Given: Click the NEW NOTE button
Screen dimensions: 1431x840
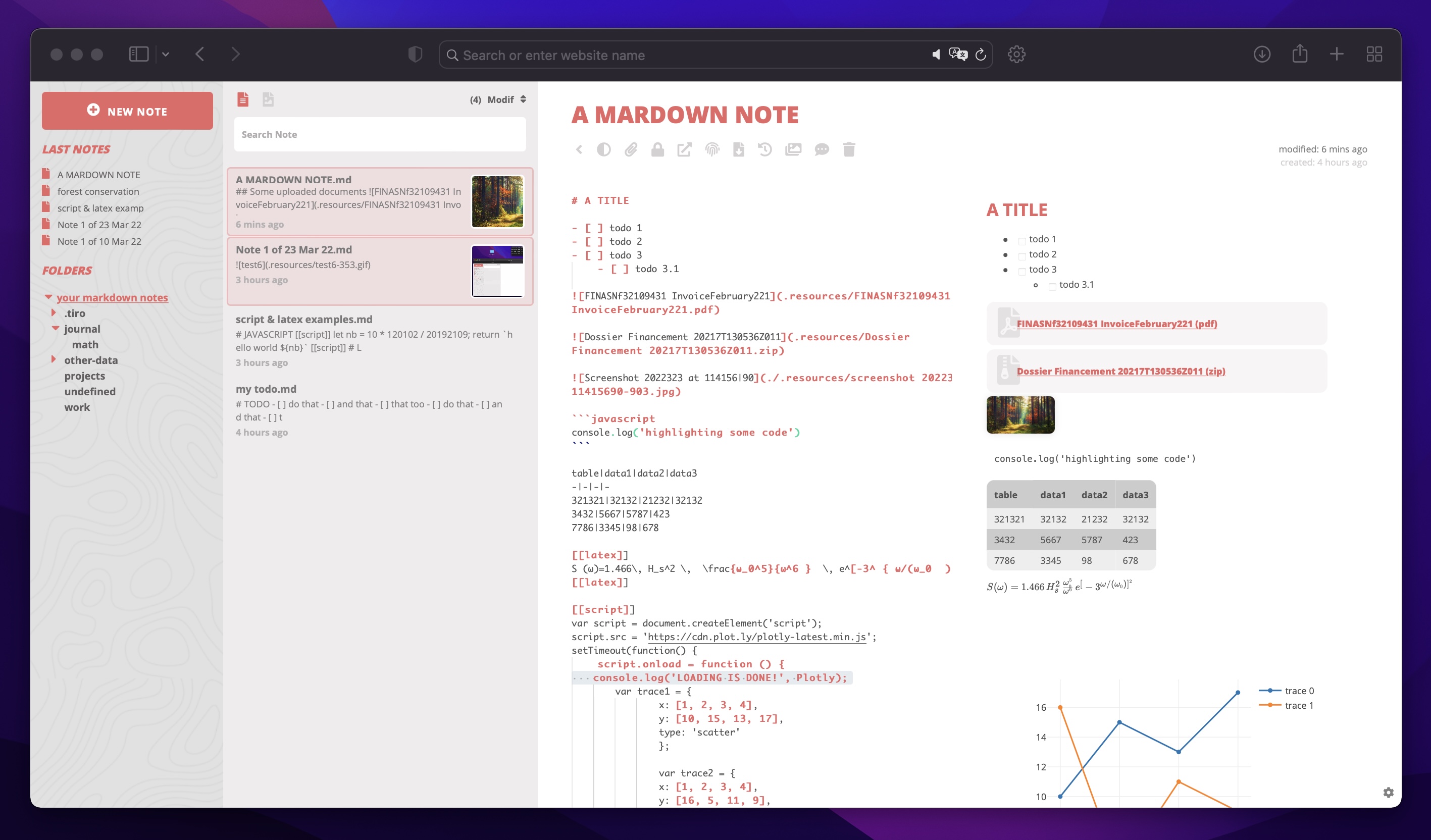Looking at the screenshot, I should tap(127, 111).
